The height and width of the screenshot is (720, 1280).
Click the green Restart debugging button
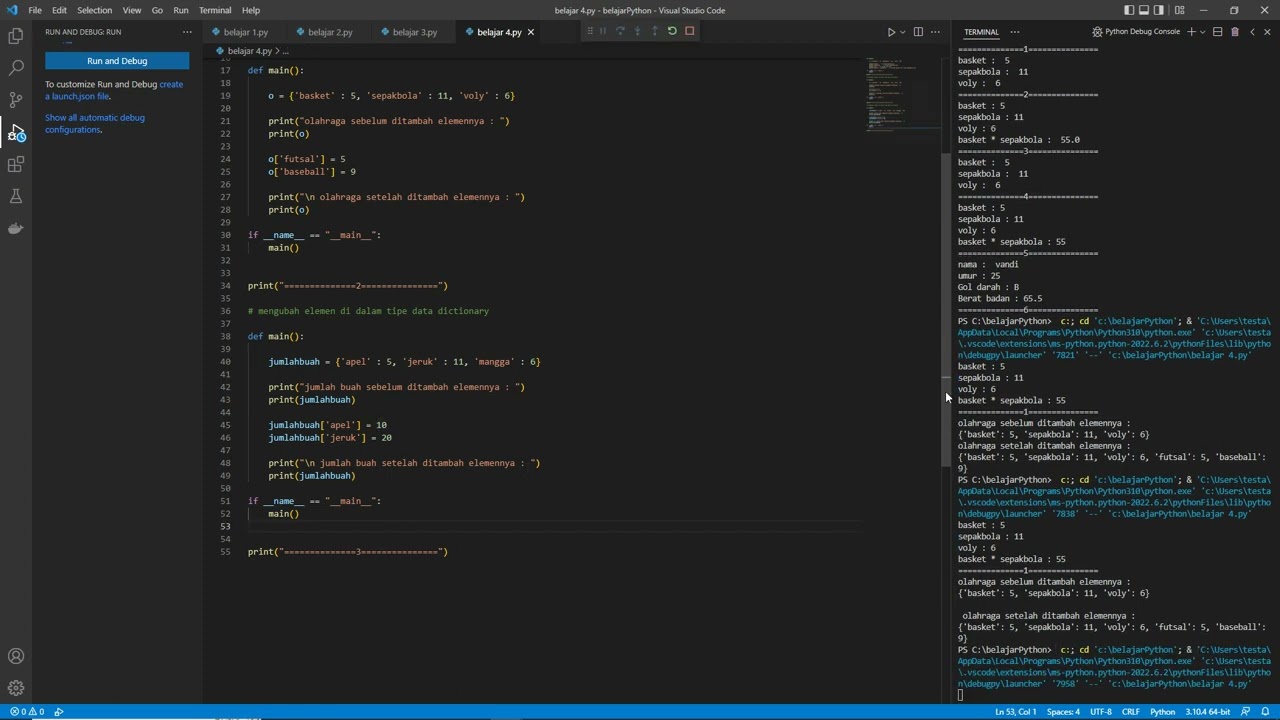pos(672,31)
